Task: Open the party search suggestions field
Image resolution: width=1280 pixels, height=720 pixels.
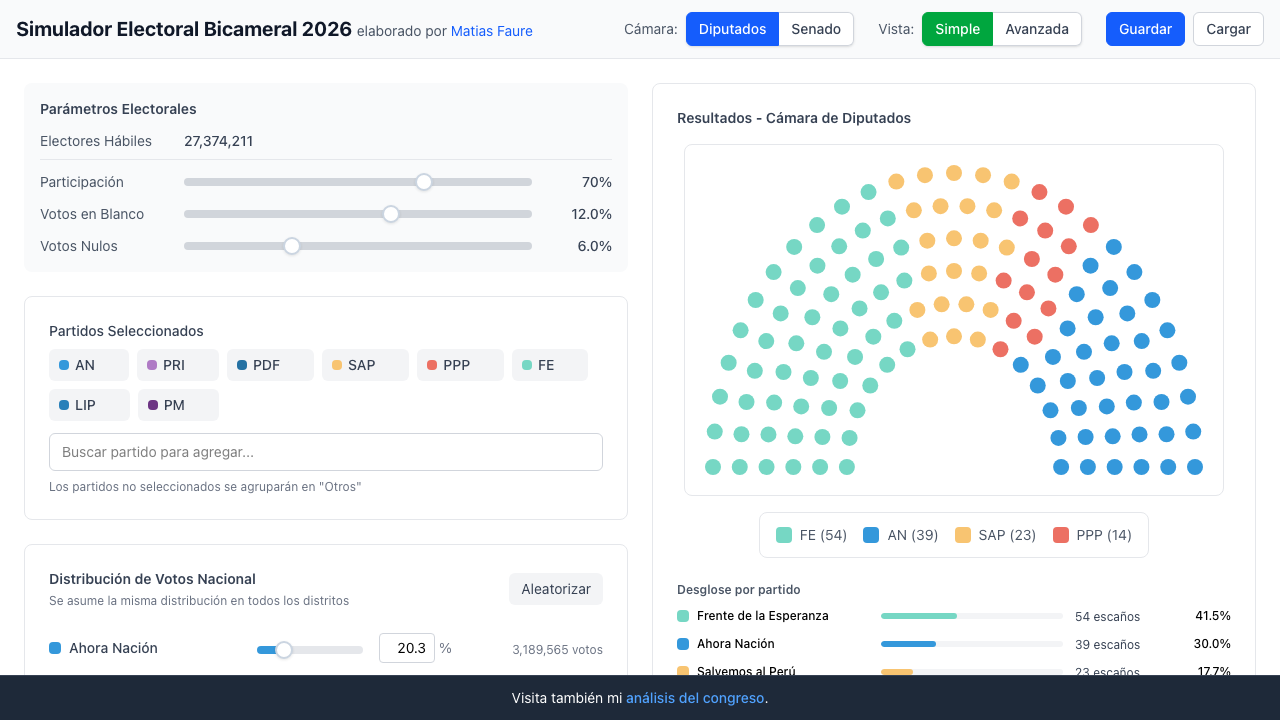Action: pyautogui.click(x=325, y=452)
